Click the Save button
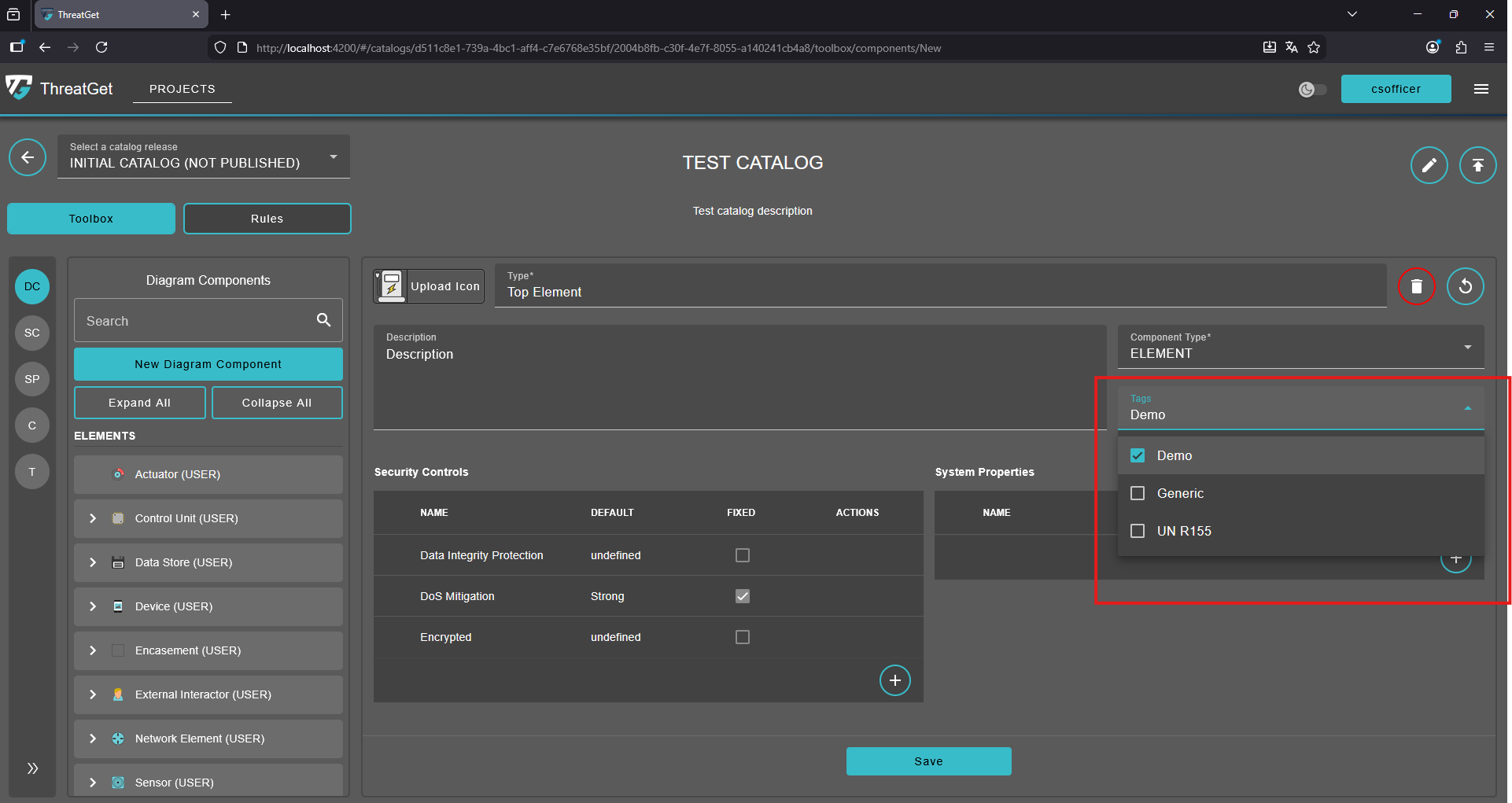Image resolution: width=1512 pixels, height=803 pixels. click(928, 761)
